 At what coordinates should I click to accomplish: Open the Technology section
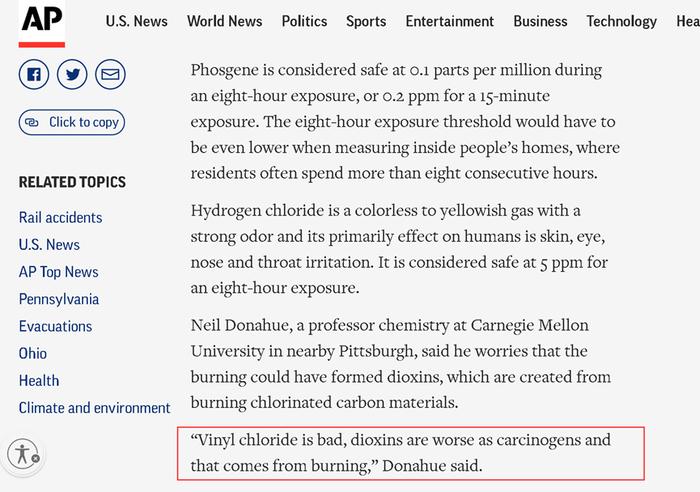click(621, 21)
